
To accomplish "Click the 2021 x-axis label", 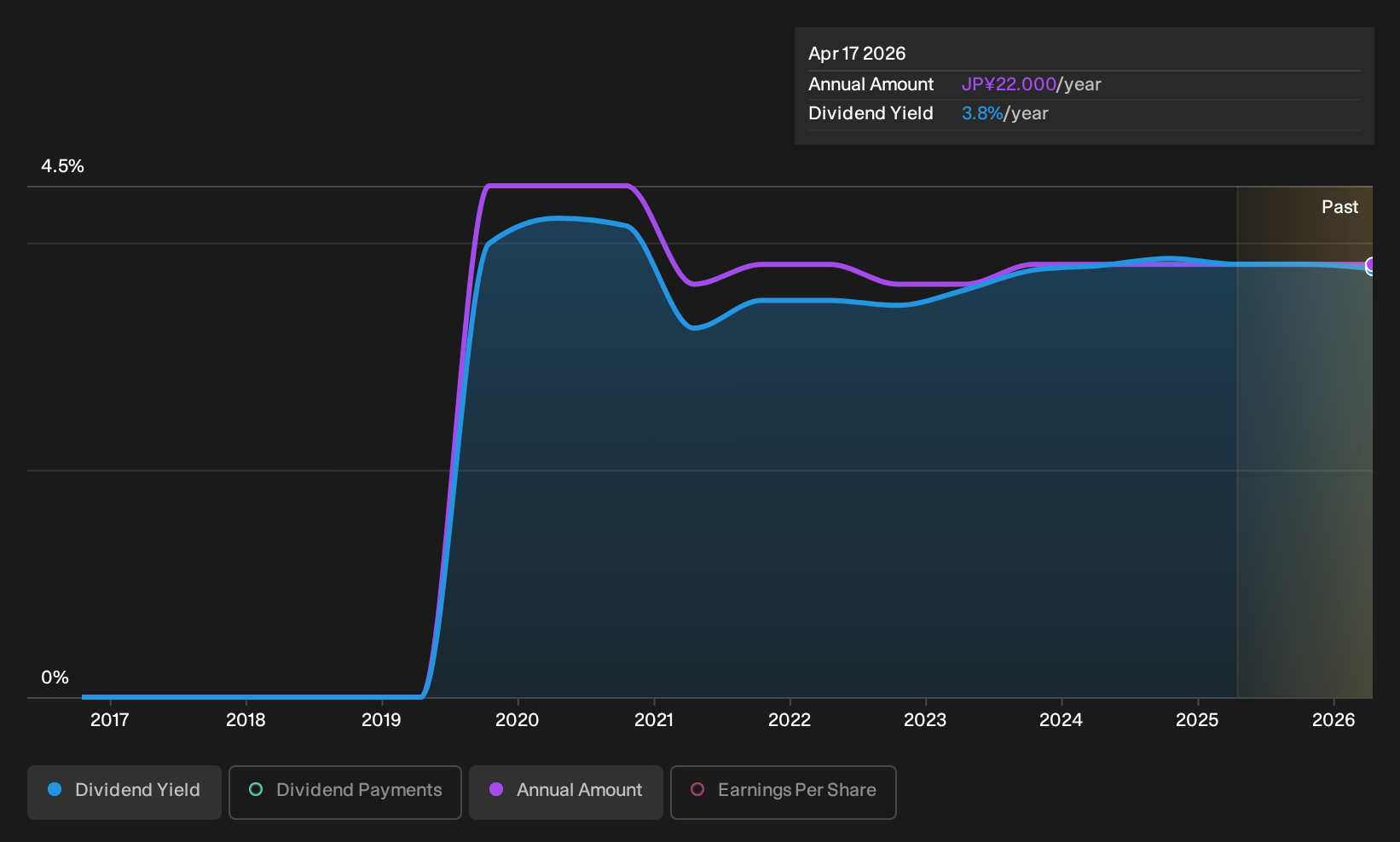I will click(x=654, y=720).
